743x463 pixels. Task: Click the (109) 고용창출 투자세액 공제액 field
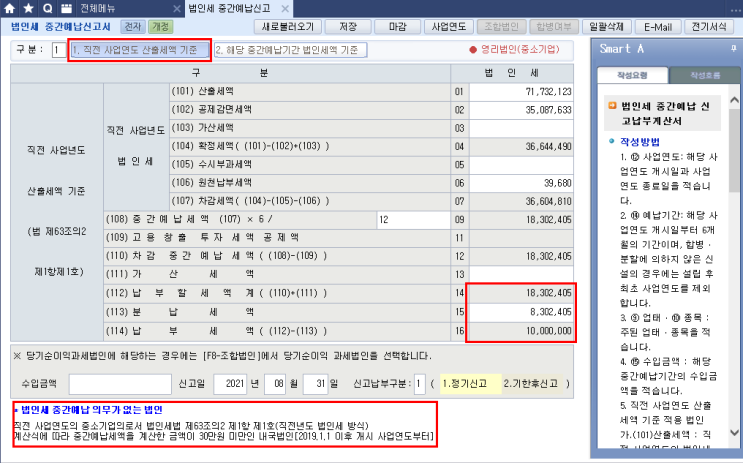[521, 238]
